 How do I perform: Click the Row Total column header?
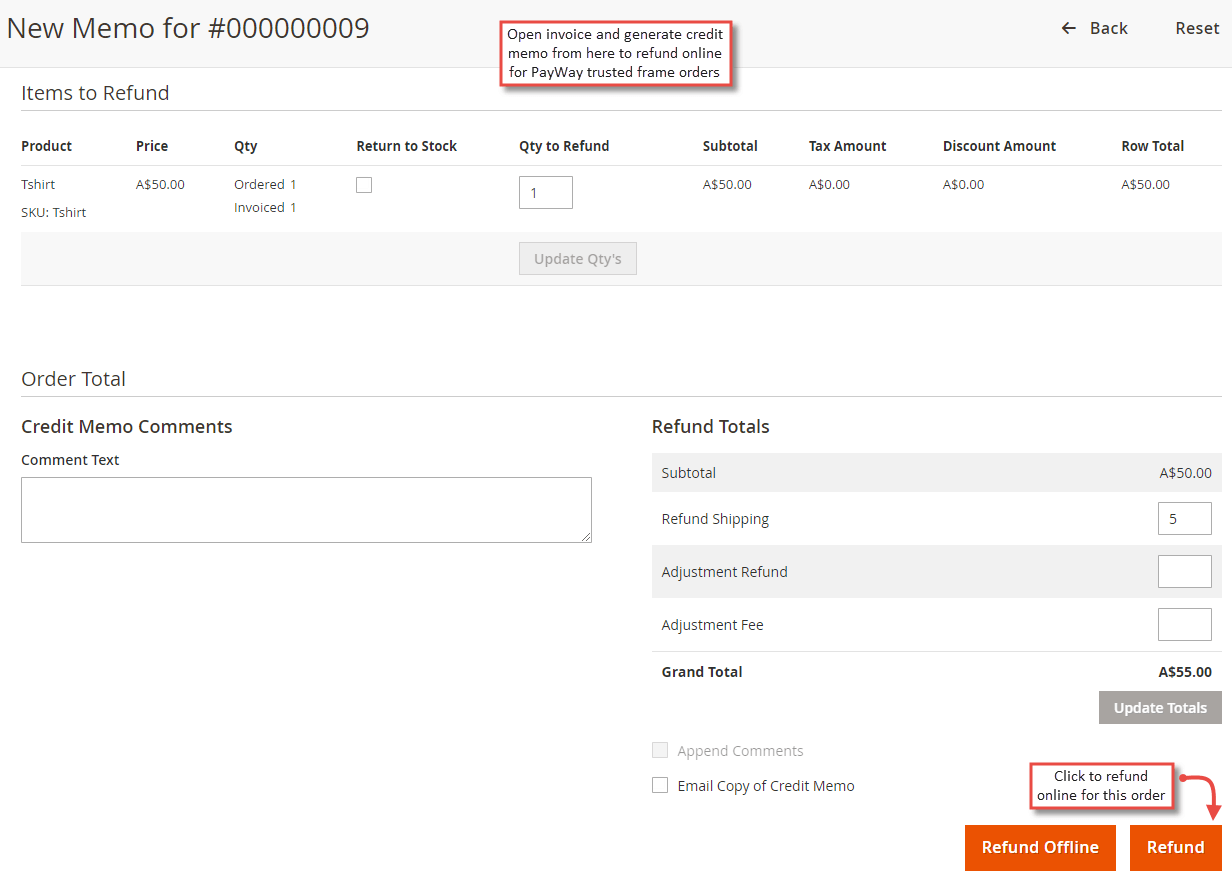click(x=1153, y=146)
